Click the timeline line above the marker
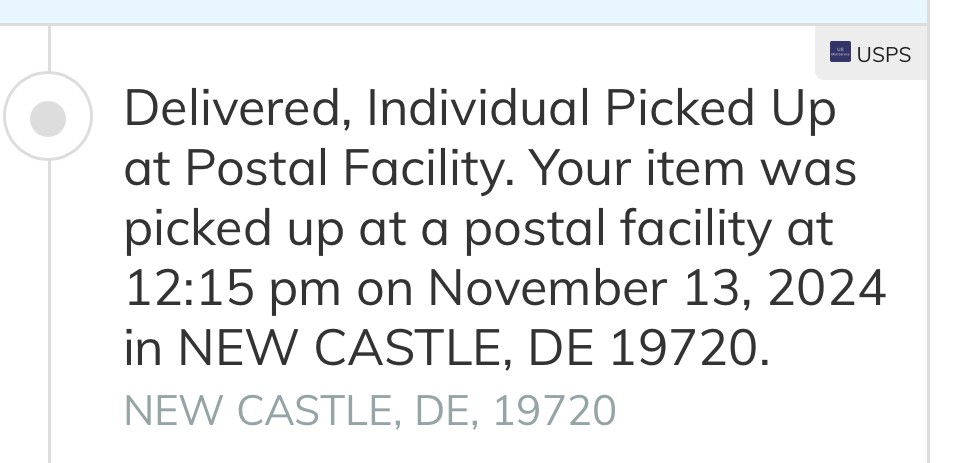This screenshot has width=975, height=463. [x=50, y=48]
